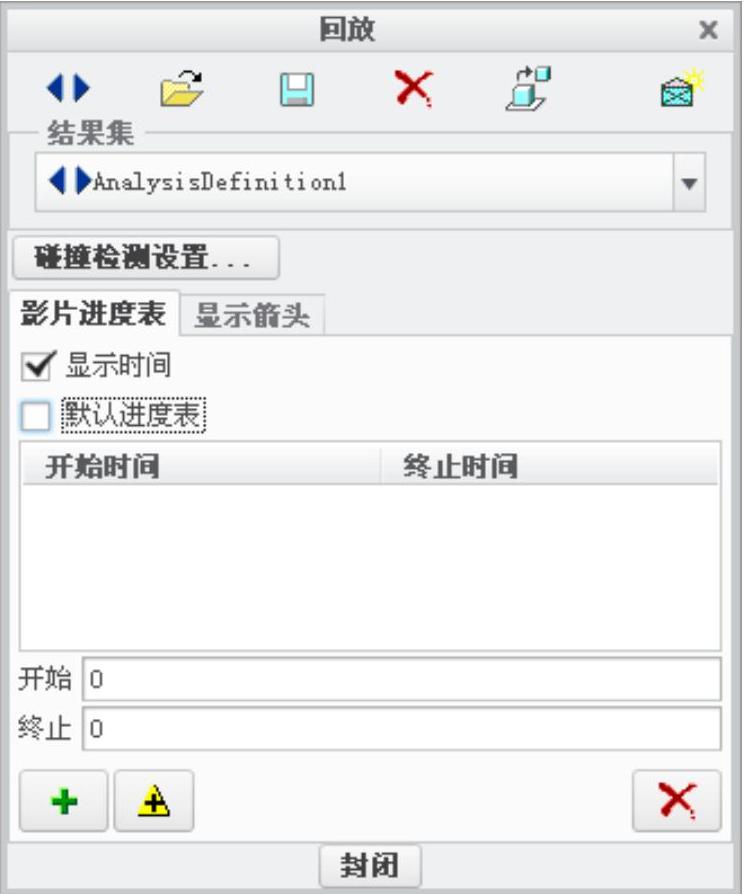Create a motion envelope with the envelope icon
Image resolution: width=744 pixels, height=894 pixels.
coord(681,88)
